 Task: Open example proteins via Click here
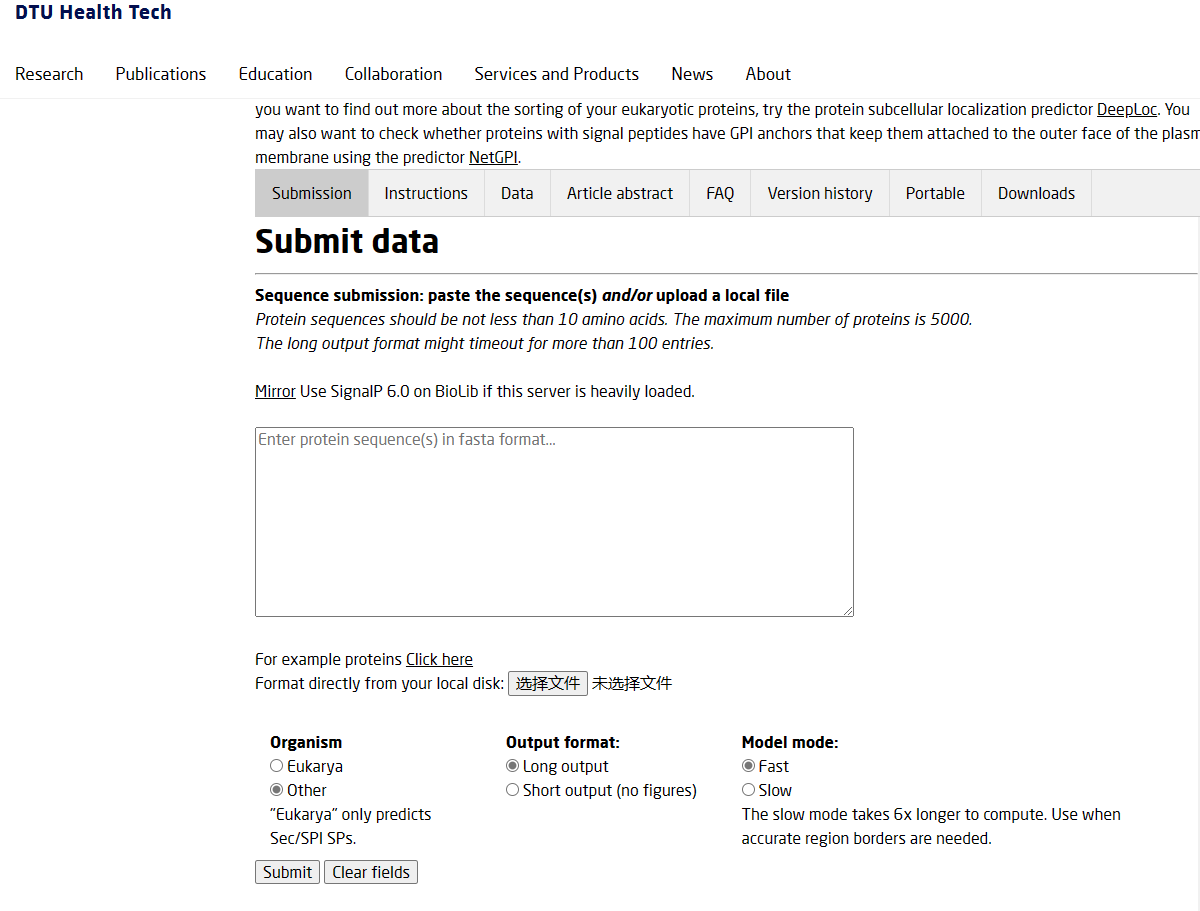(439, 660)
